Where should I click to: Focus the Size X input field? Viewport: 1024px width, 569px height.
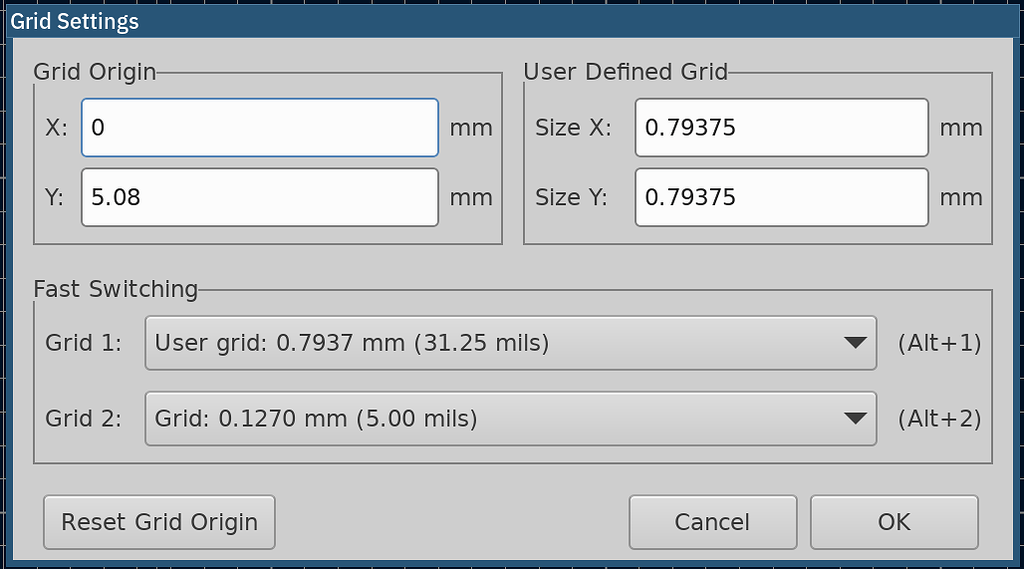(x=781, y=127)
